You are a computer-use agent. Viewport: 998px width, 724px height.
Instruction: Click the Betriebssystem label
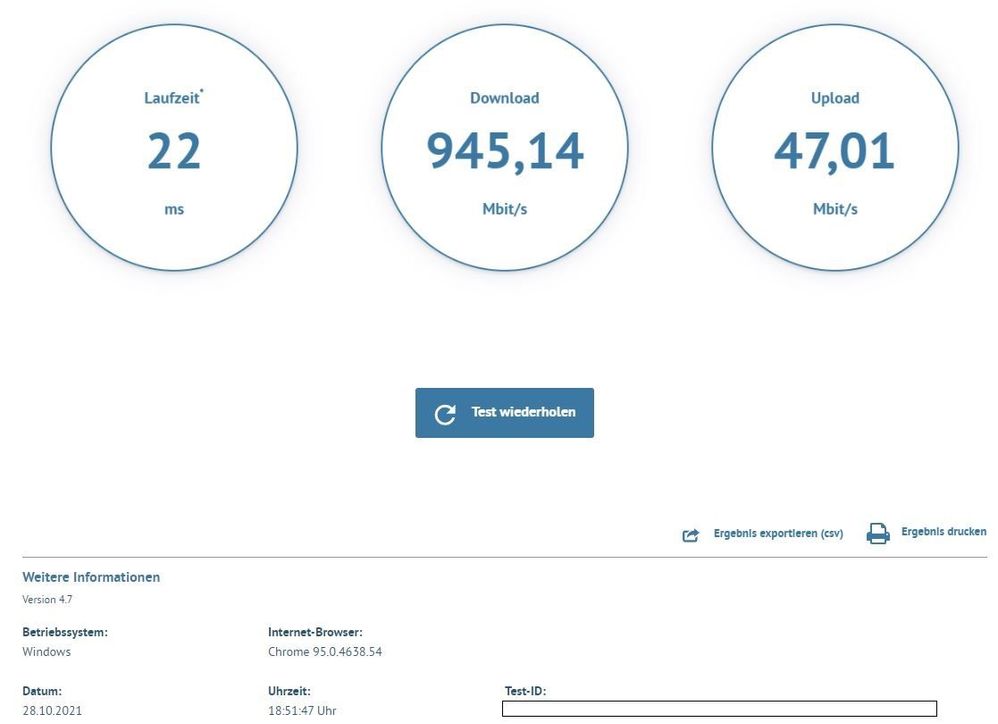(x=65, y=632)
